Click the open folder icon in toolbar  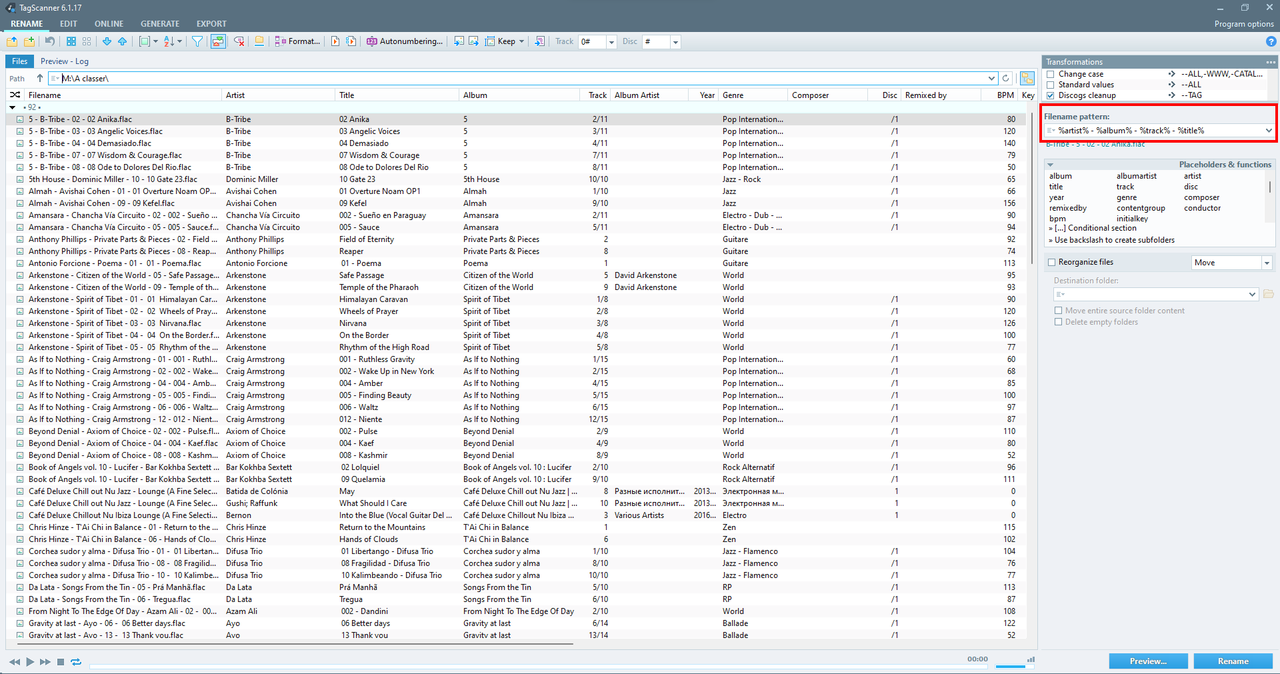tap(12, 42)
